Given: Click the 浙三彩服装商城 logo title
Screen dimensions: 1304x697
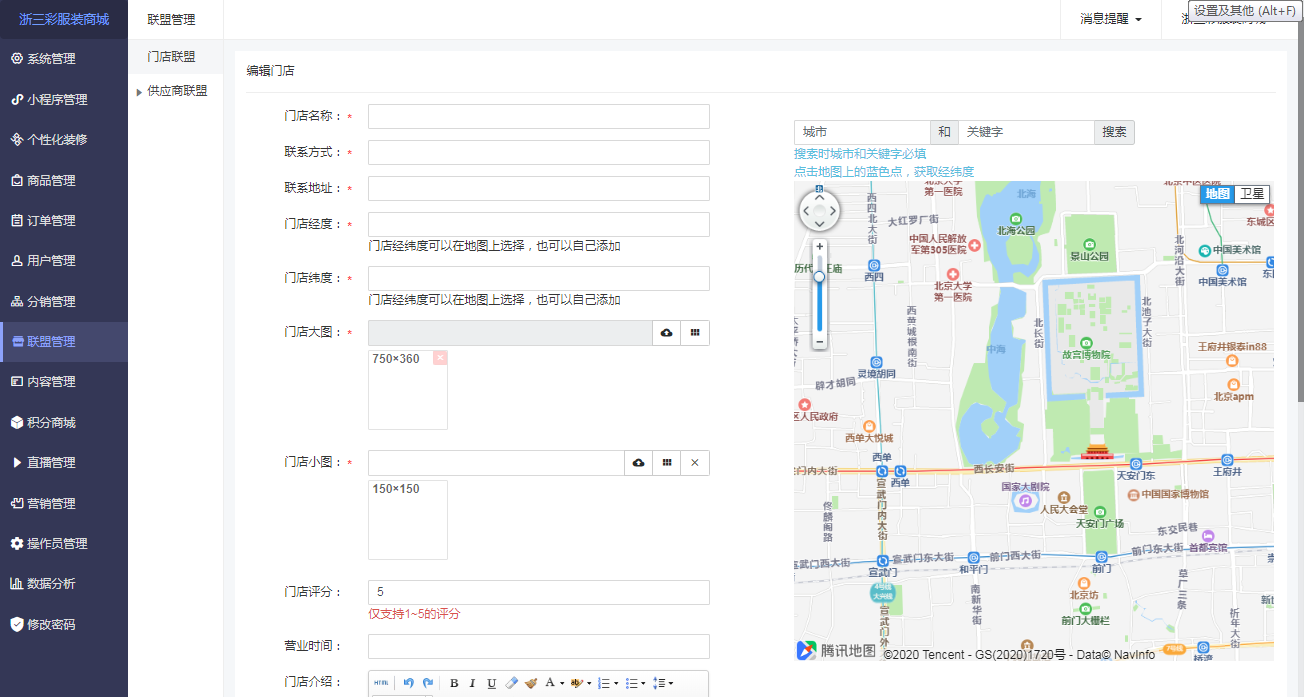Looking at the screenshot, I should (64, 19).
